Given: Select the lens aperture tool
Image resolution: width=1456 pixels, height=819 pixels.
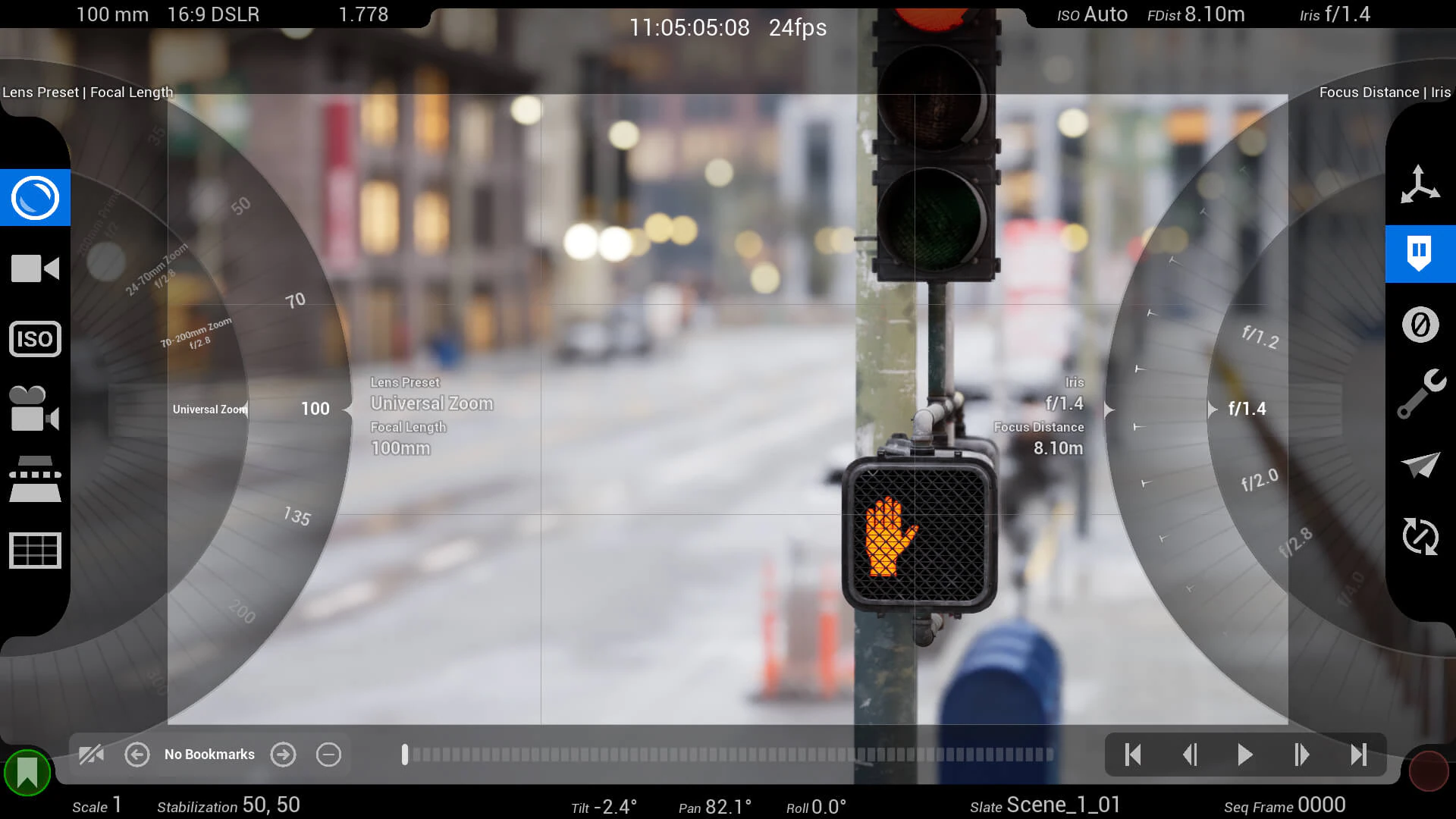Looking at the screenshot, I should [33, 197].
